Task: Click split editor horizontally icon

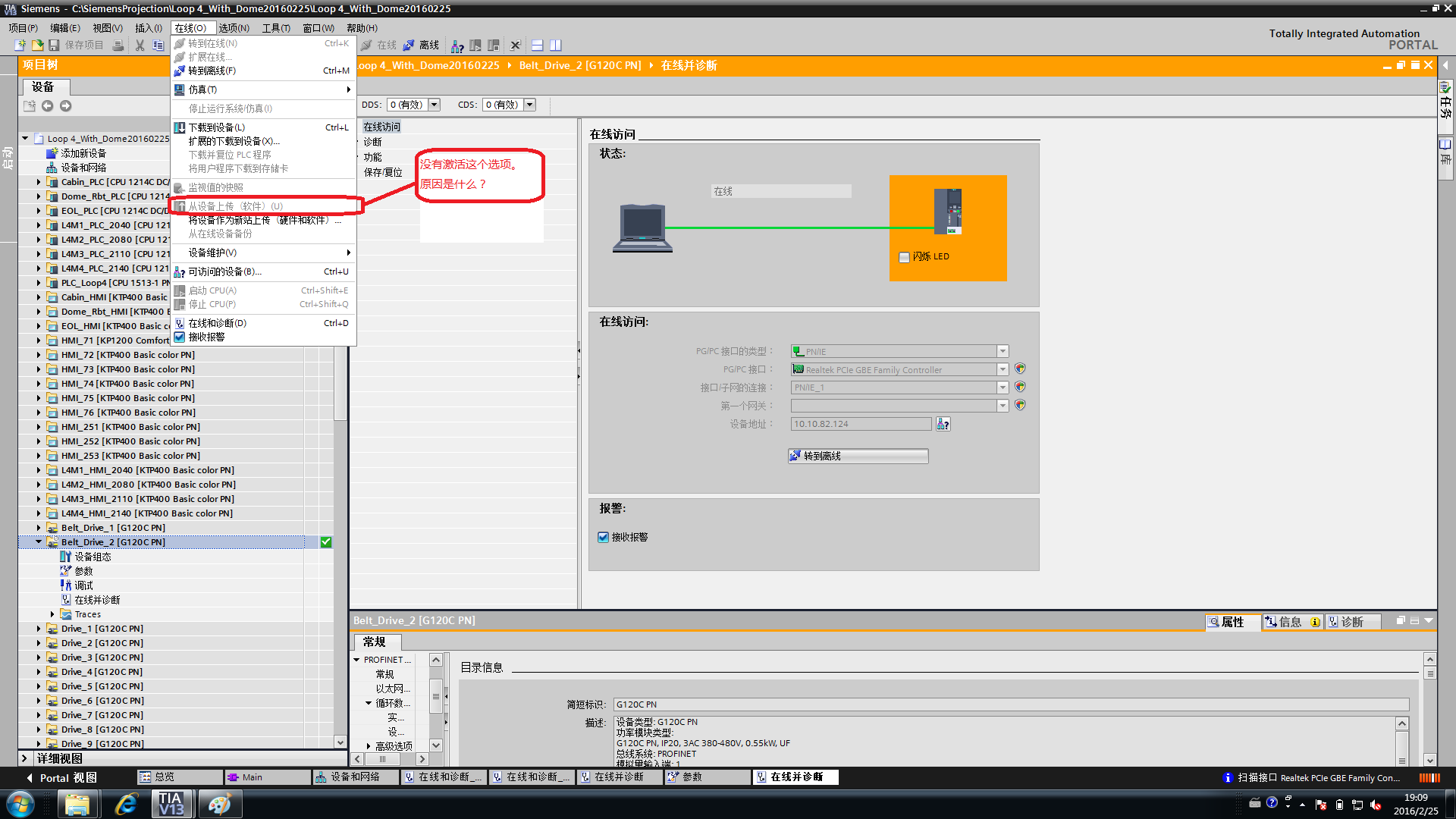Action: click(x=538, y=45)
